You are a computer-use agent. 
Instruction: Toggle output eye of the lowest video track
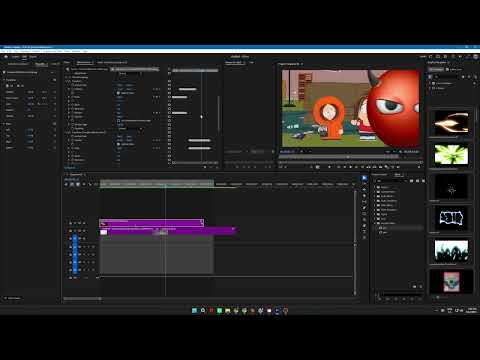pos(84,239)
